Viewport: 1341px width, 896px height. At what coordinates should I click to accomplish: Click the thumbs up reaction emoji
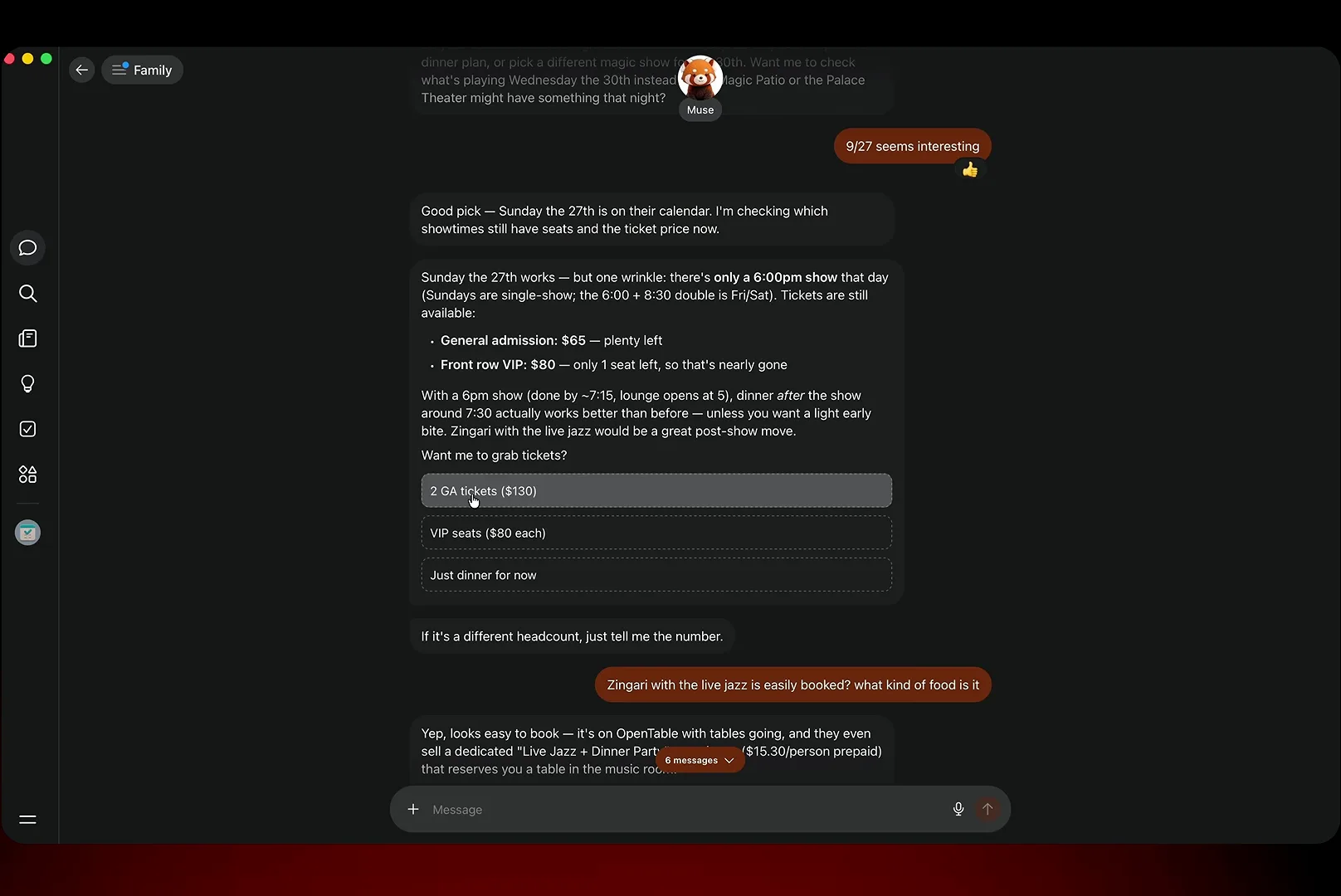[970, 170]
